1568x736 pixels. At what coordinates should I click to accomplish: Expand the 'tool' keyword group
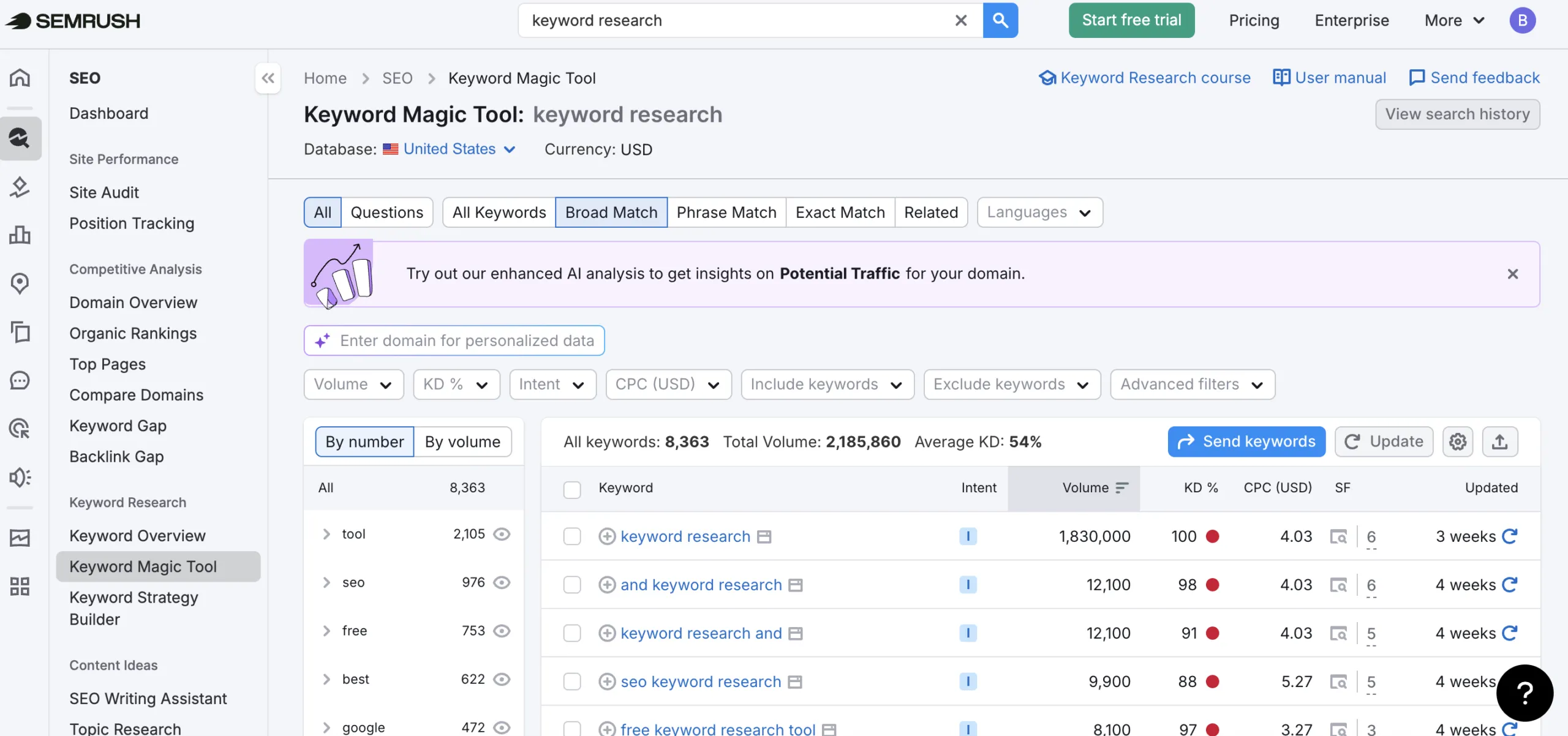(x=326, y=534)
